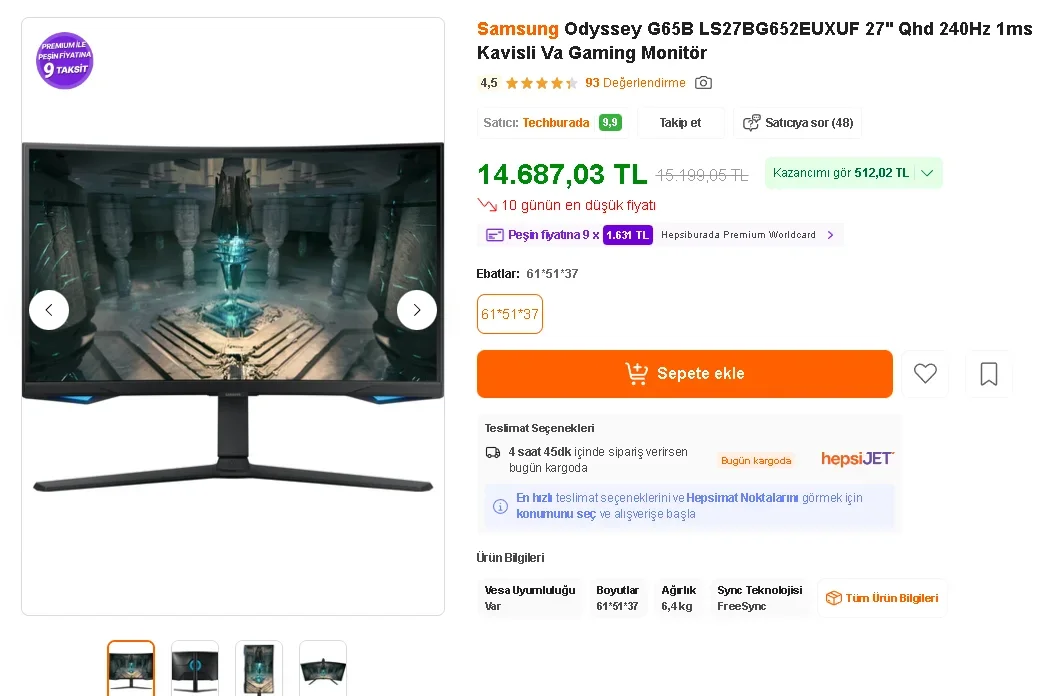Viewport: 1051px width, 696px height.
Task: Click the Premium 9 taksit badge
Action: (64, 60)
